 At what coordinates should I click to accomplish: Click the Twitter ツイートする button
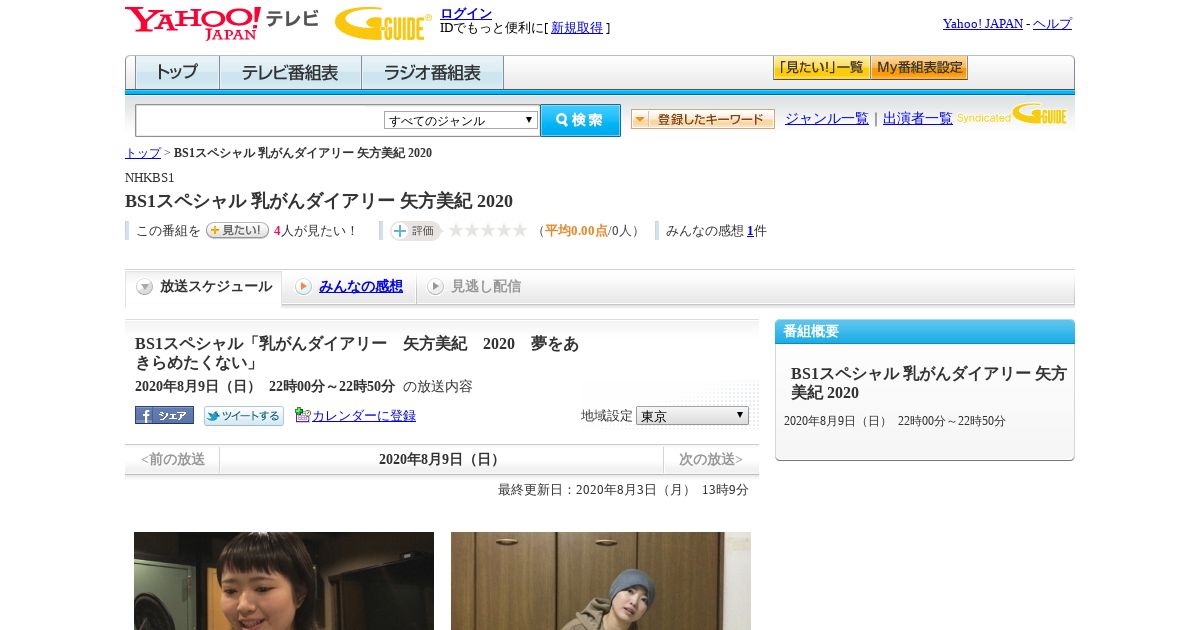coord(244,415)
